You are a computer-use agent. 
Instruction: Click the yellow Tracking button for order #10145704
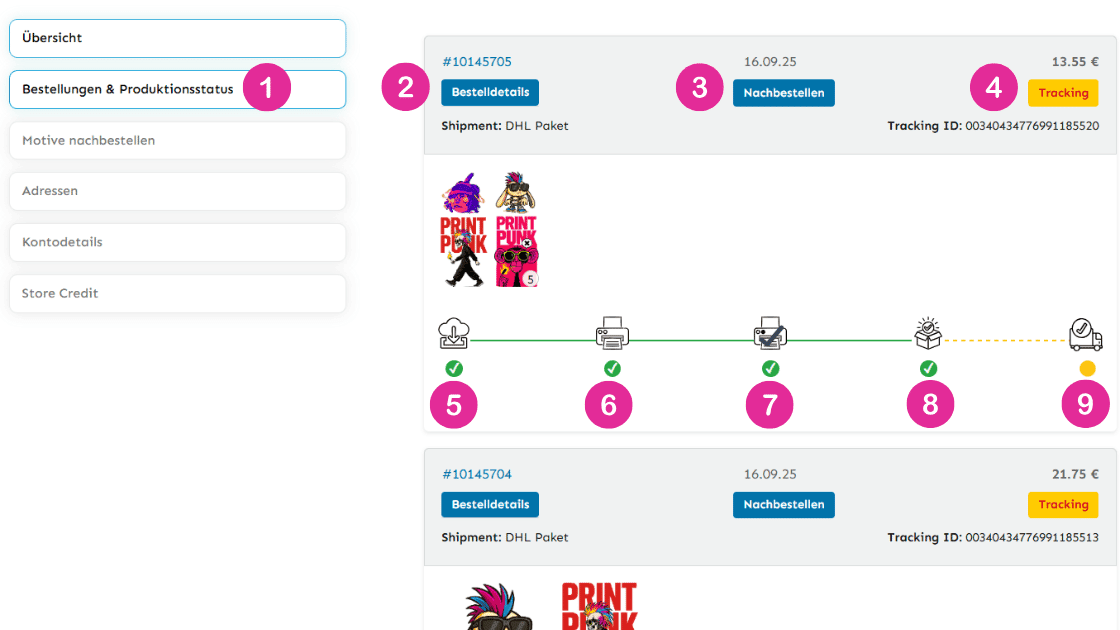click(1063, 504)
